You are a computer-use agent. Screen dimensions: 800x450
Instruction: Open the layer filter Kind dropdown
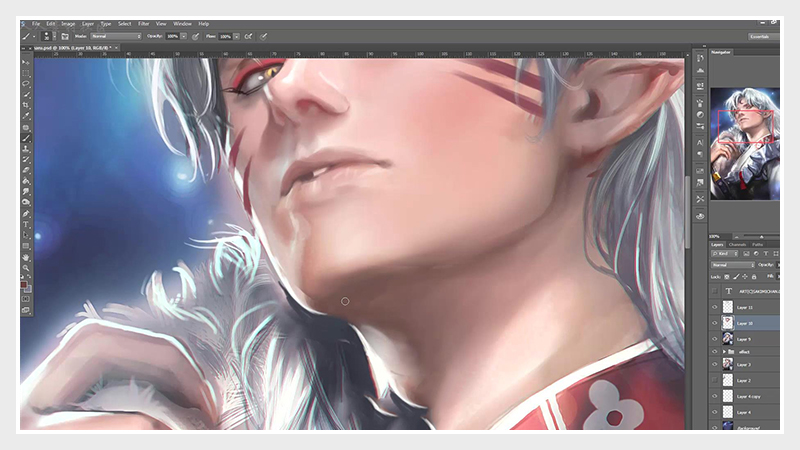[x=724, y=254]
